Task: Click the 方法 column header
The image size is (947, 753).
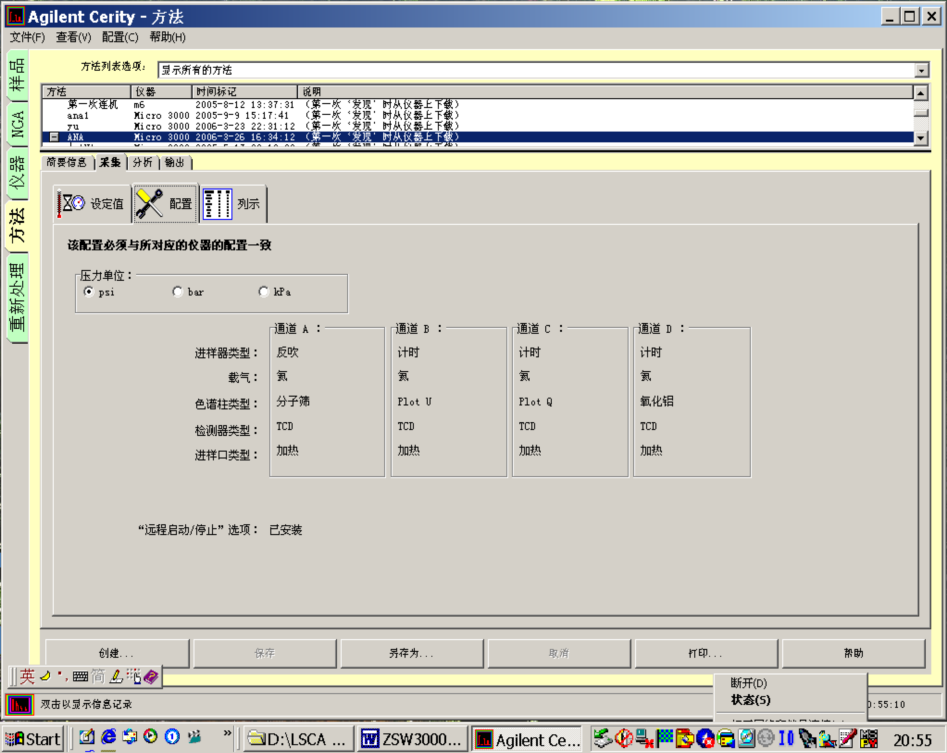Action: [86, 92]
